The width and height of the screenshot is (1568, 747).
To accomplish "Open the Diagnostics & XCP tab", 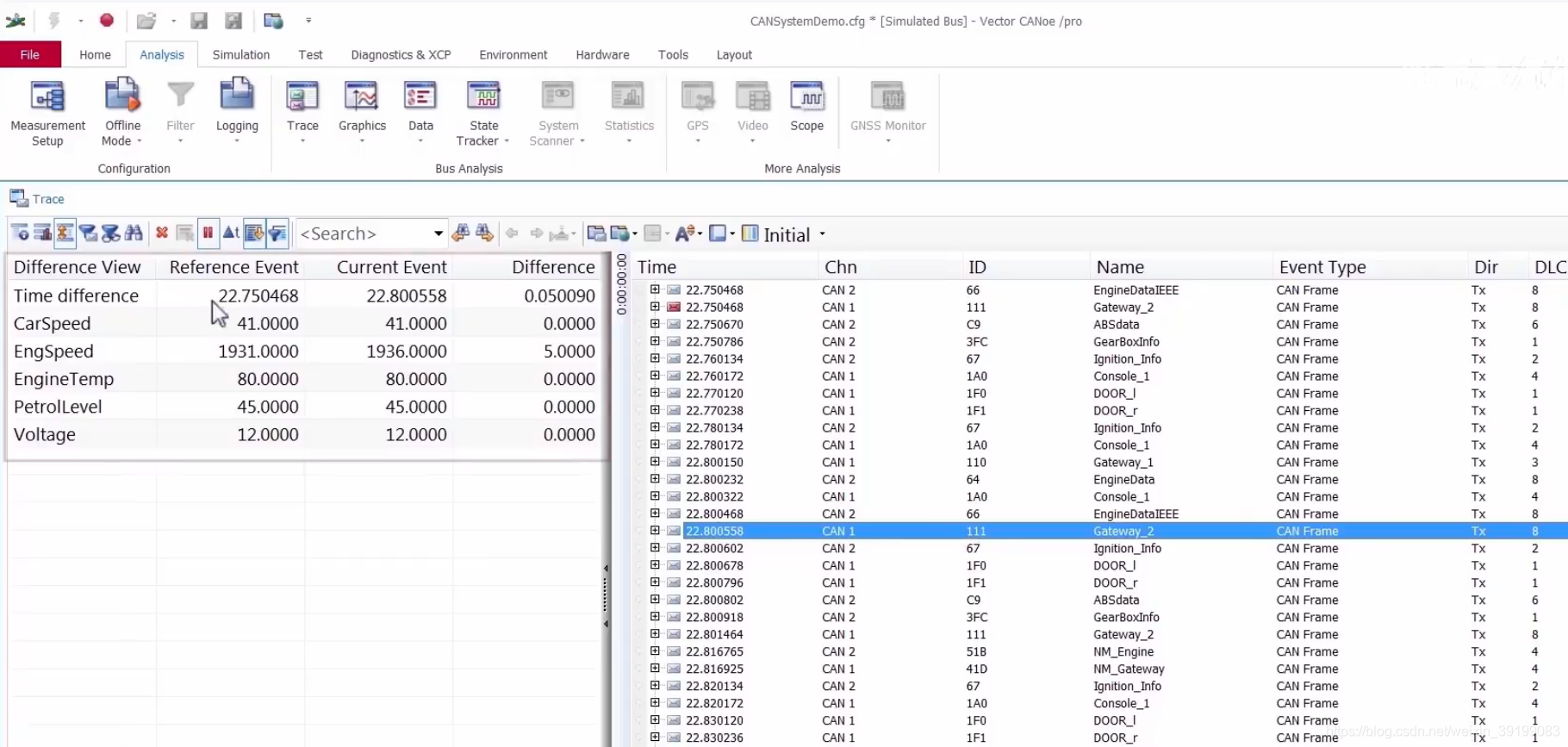I will click(401, 54).
